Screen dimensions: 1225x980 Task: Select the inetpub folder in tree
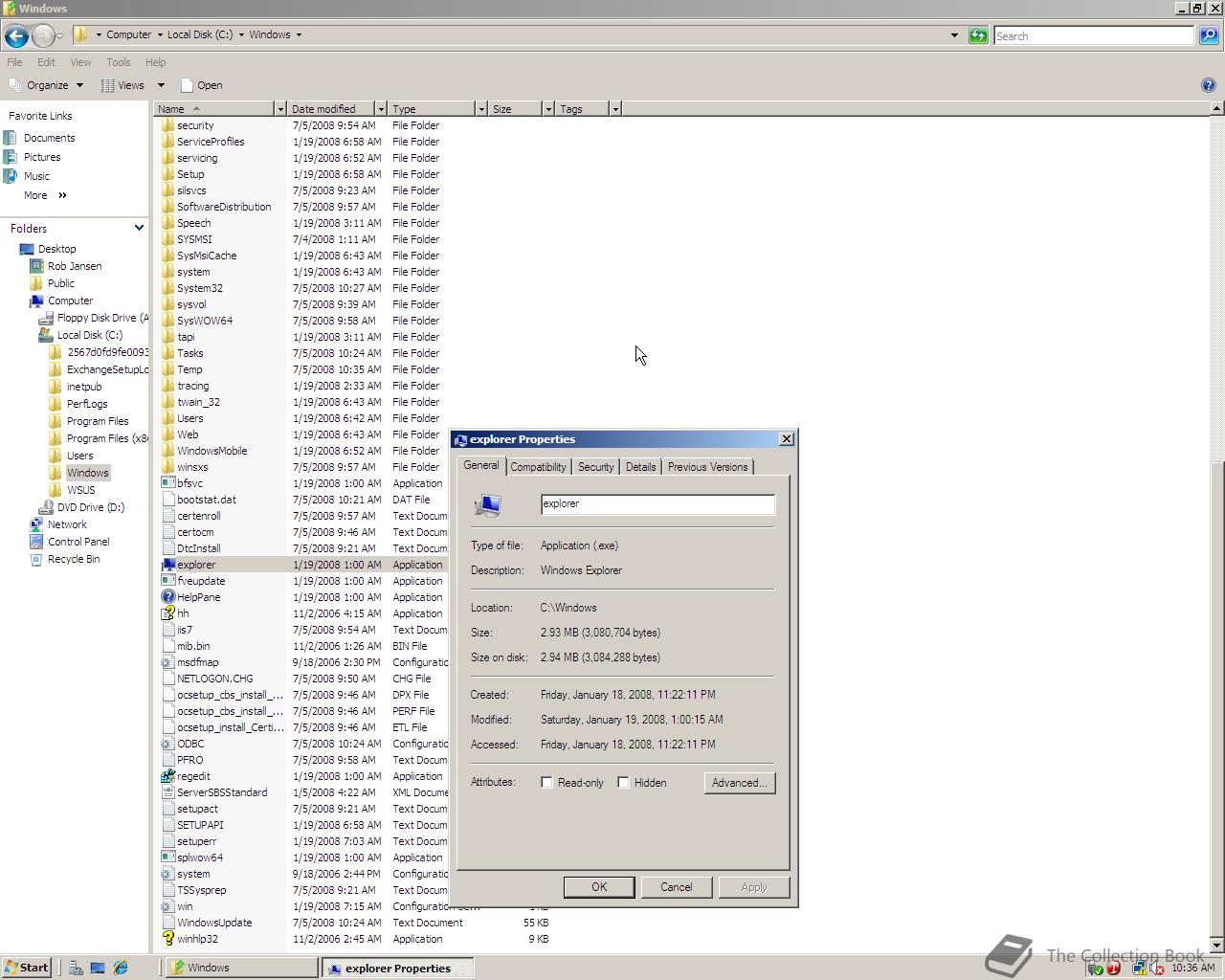point(76,387)
